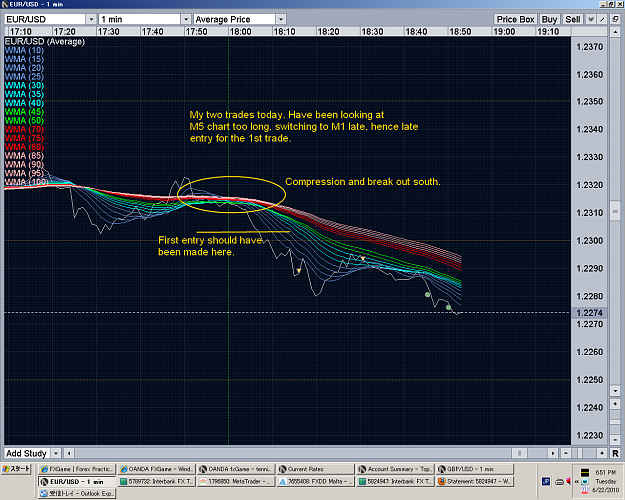
Task: Switch to EUR/USD 1 min taskbar item
Action: (77, 482)
